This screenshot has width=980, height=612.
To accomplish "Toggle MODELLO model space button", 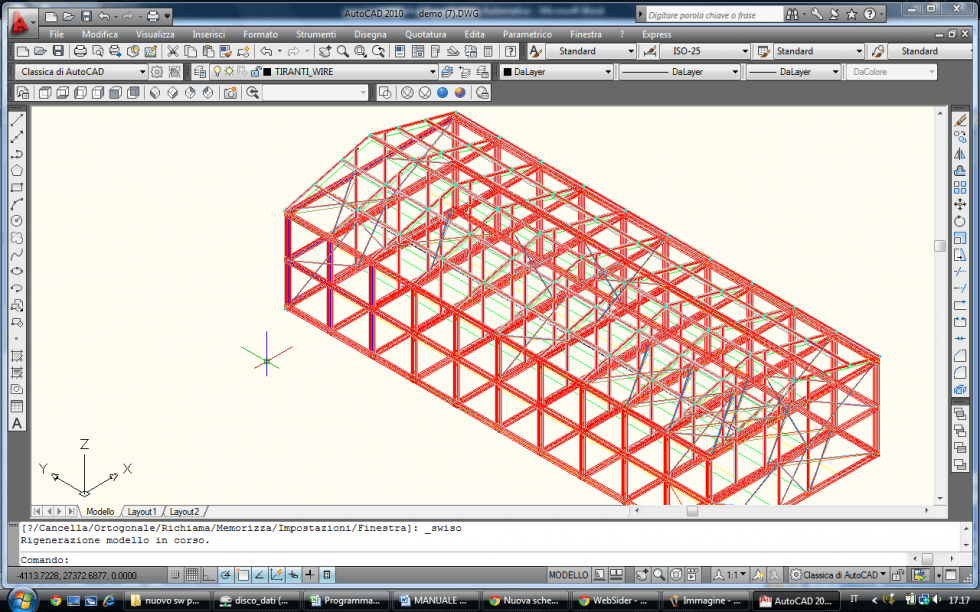I will (x=568, y=575).
